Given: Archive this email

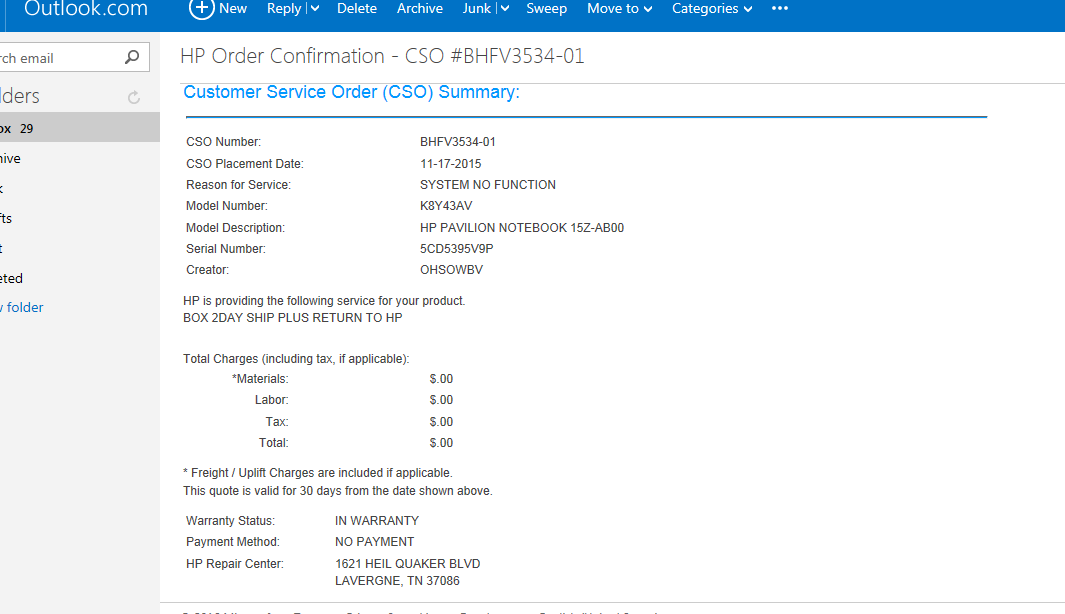Looking at the screenshot, I should pyautogui.click(x=420, y=9).
